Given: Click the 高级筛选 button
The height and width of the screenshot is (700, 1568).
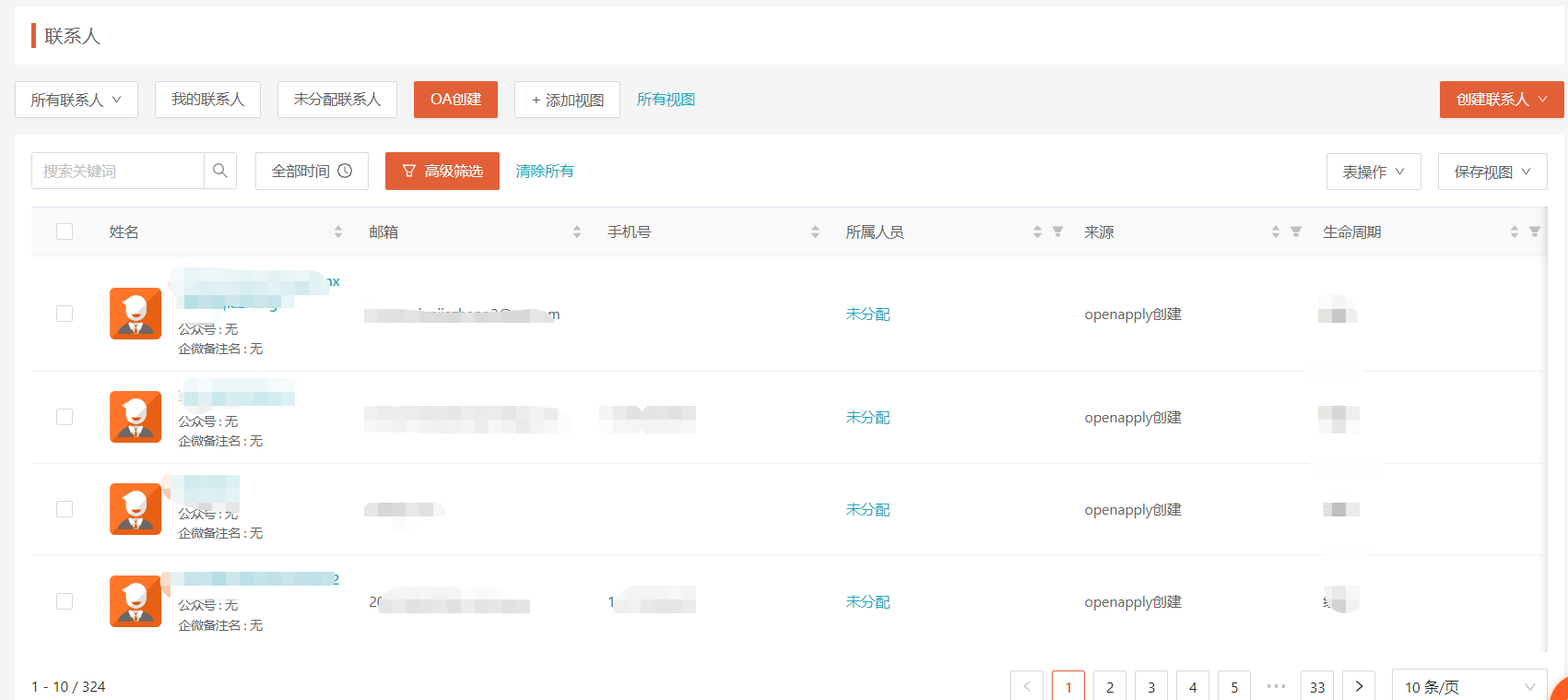Looking at the screenshot, I should (442, 172).
